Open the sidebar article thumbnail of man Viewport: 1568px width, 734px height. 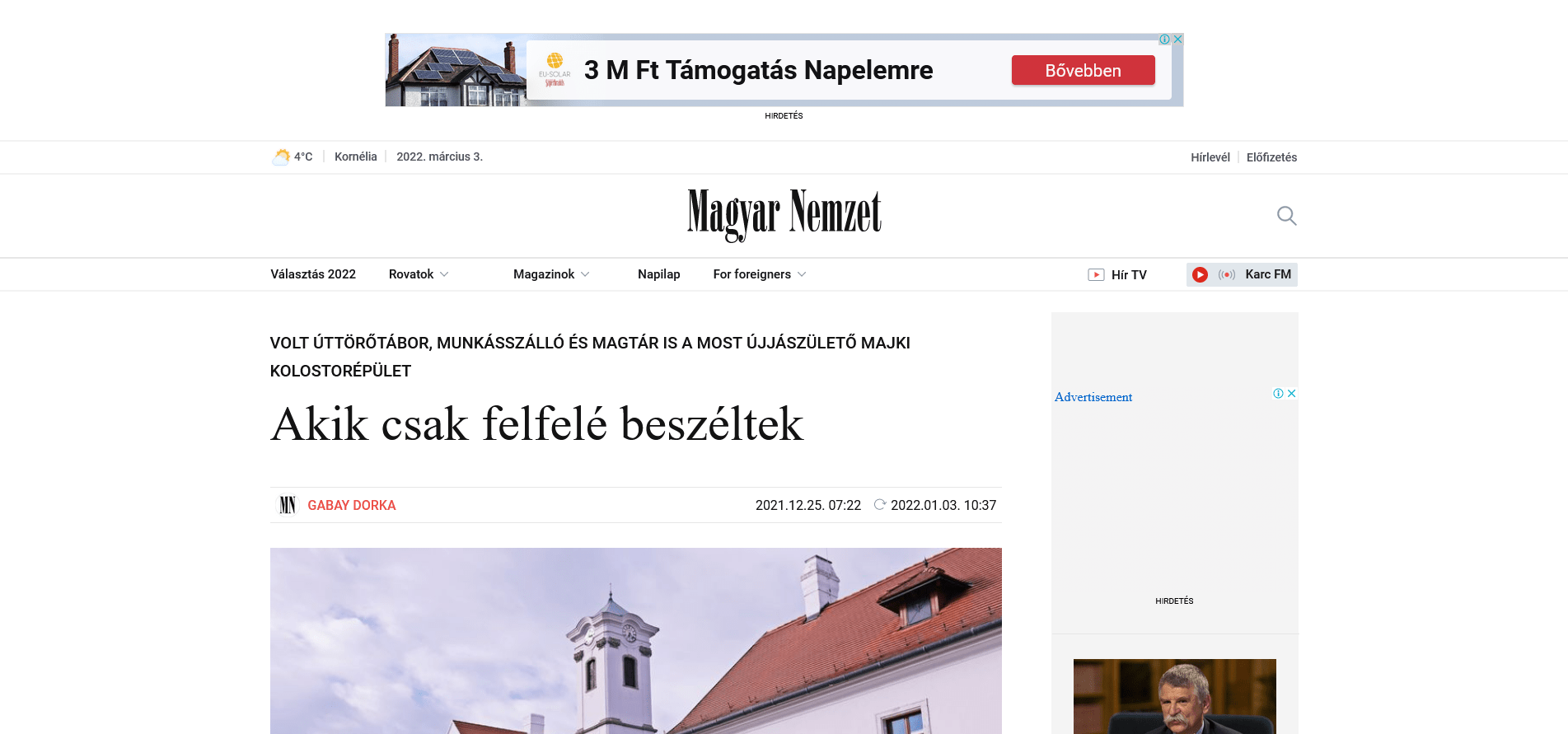pos(1174,696)
